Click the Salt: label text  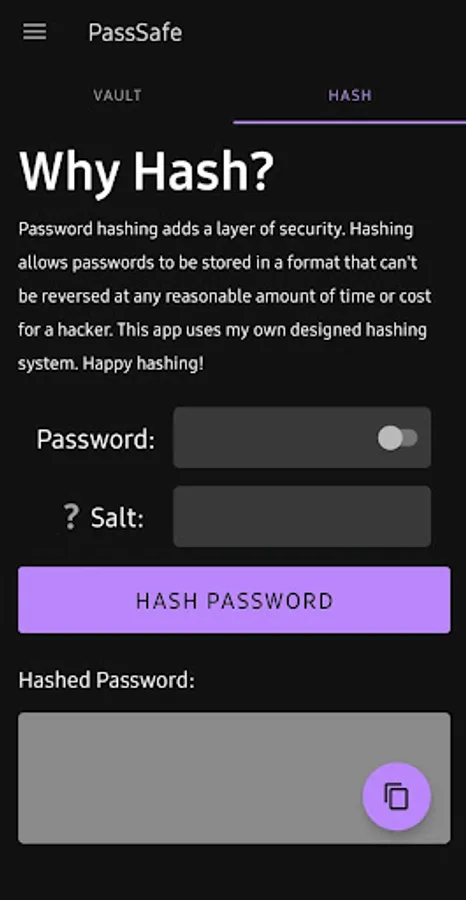click(117, 518)
